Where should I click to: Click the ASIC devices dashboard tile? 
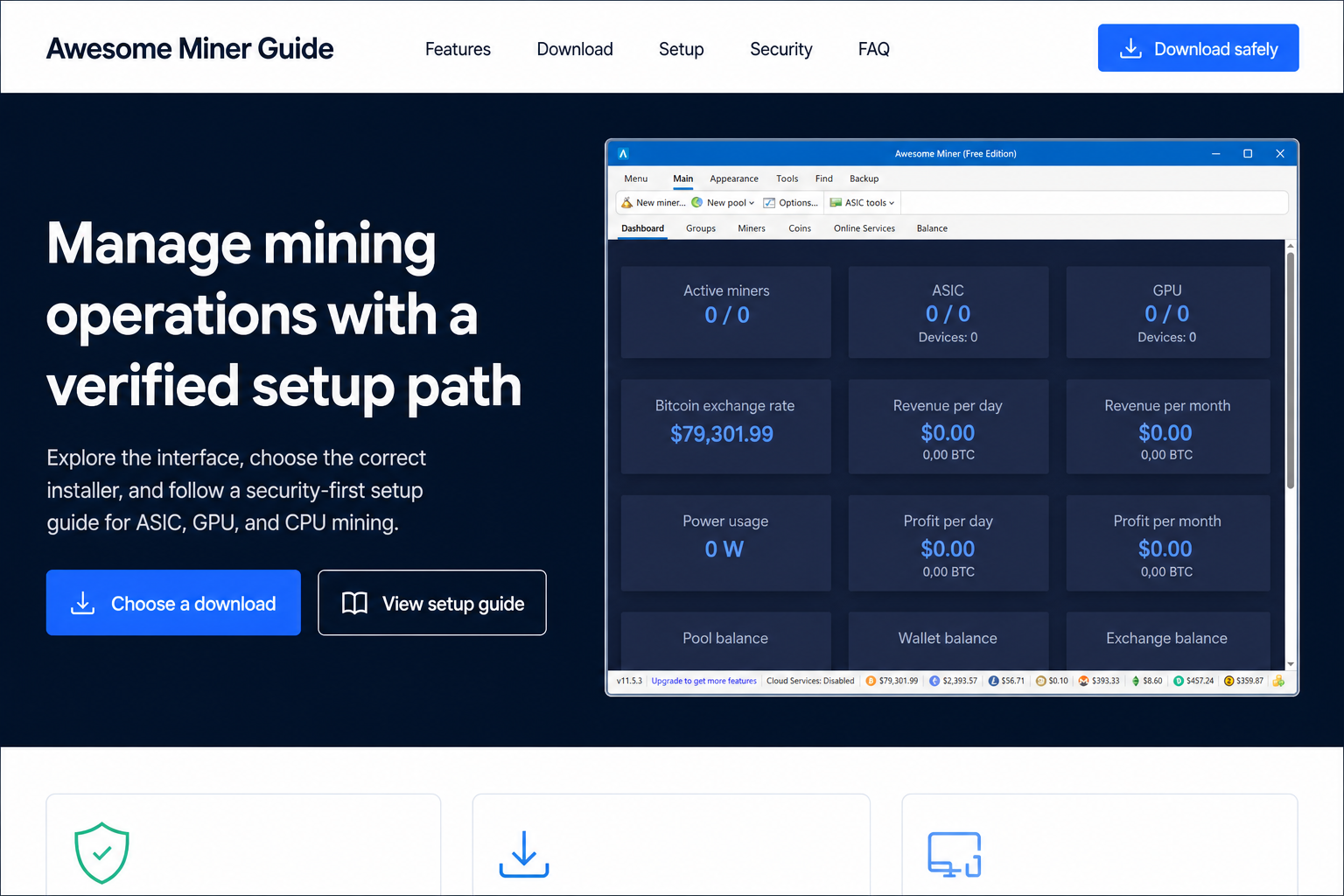point(948,311)
